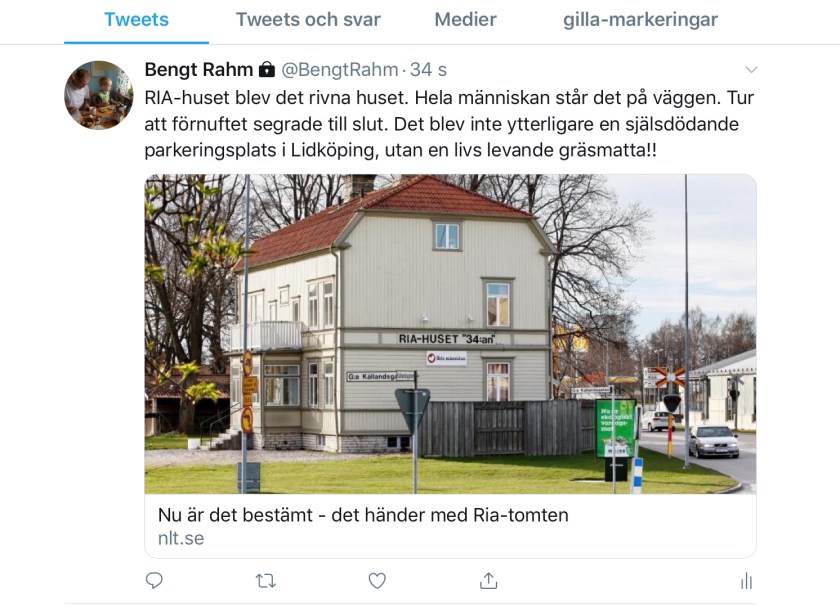Viewport: 840px width, 607px height.
Task: Visit the nlt.se source link
Action: pyautogui.click(x=181, y=538)
